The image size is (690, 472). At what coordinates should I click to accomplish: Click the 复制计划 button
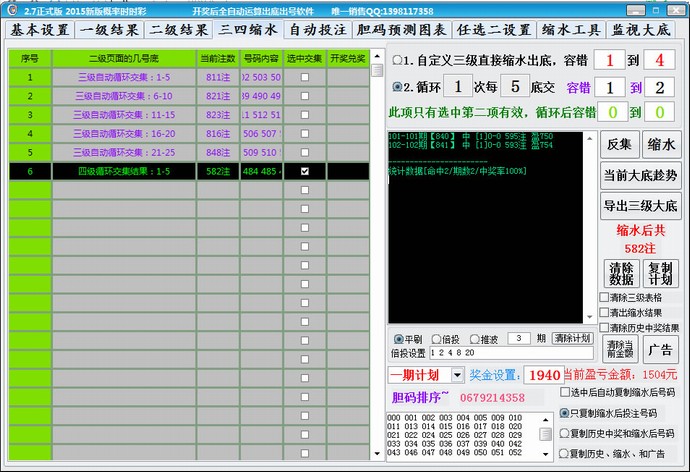tap(661, 273)
